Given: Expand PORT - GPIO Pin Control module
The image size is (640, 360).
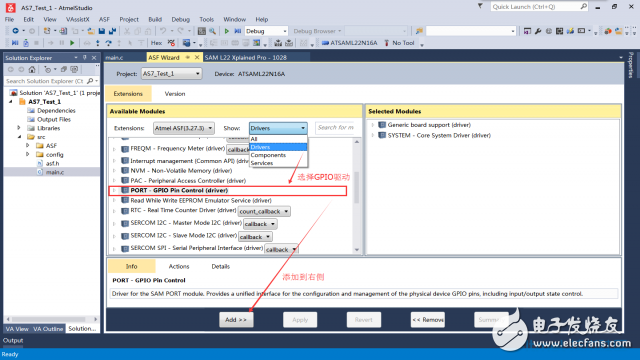Looking at the screenshot, I should click(x=114, y=191).
